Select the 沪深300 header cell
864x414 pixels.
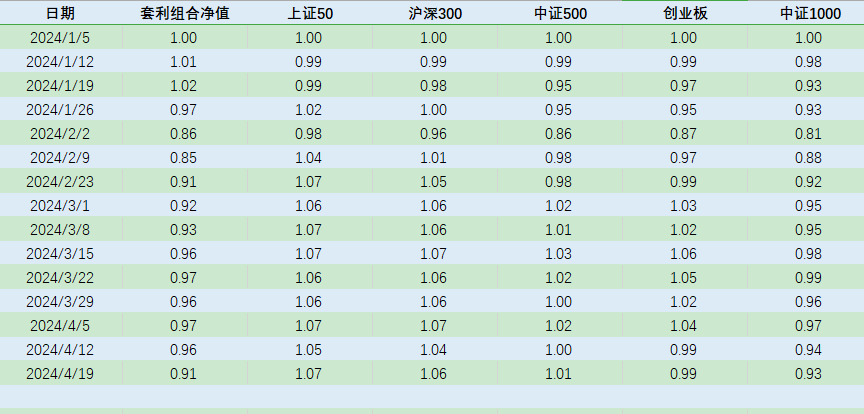433,14
